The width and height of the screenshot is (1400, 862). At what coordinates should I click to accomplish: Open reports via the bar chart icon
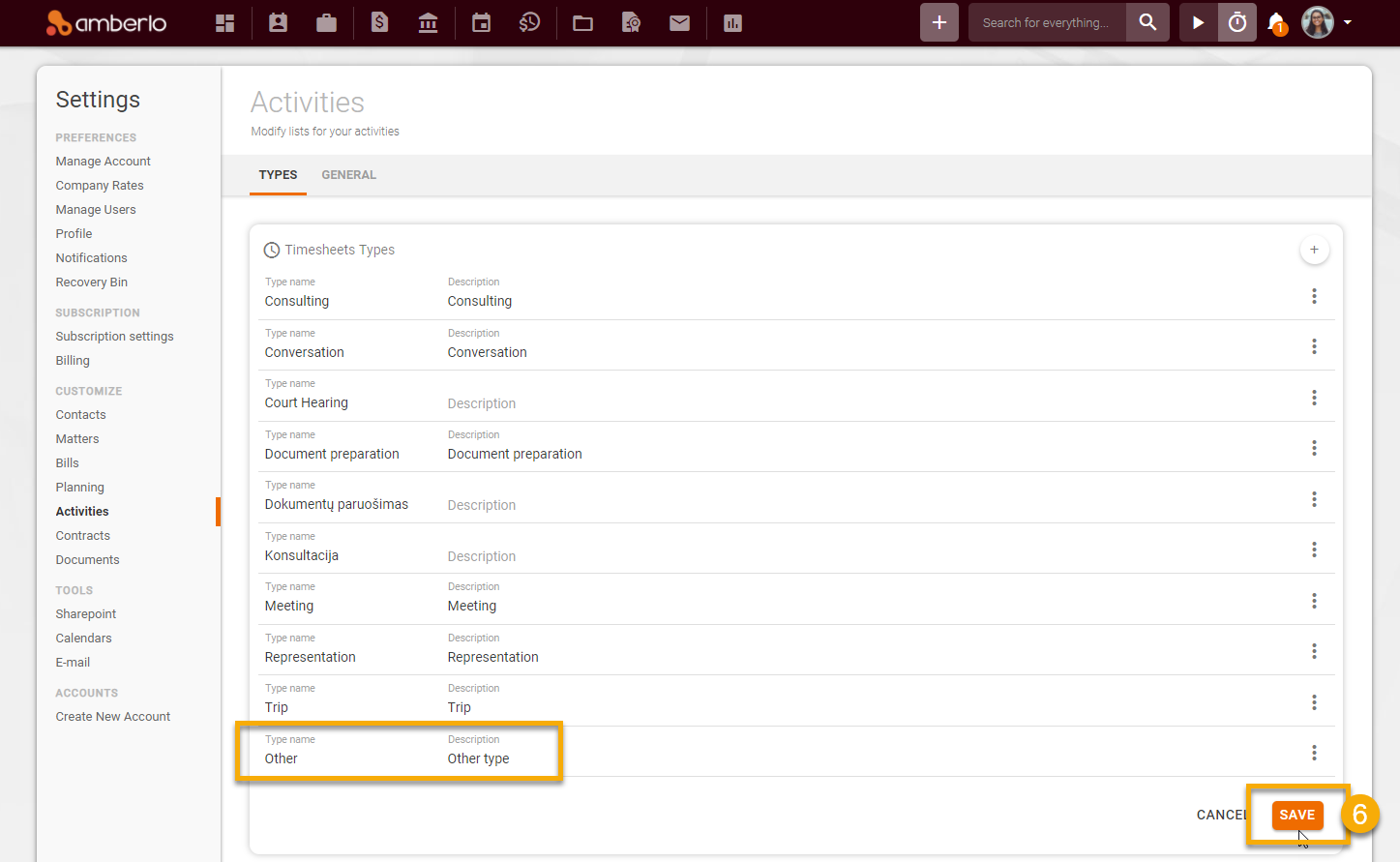tap(732, 22)
